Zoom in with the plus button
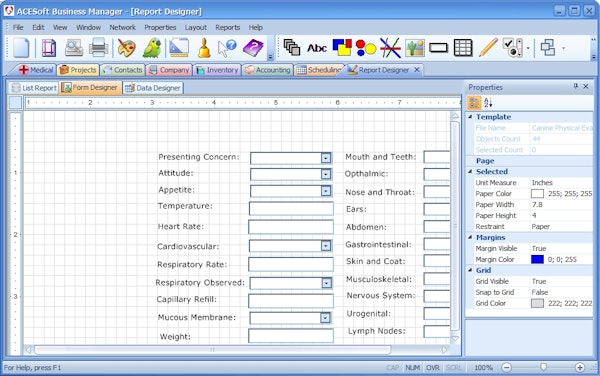 580,368
